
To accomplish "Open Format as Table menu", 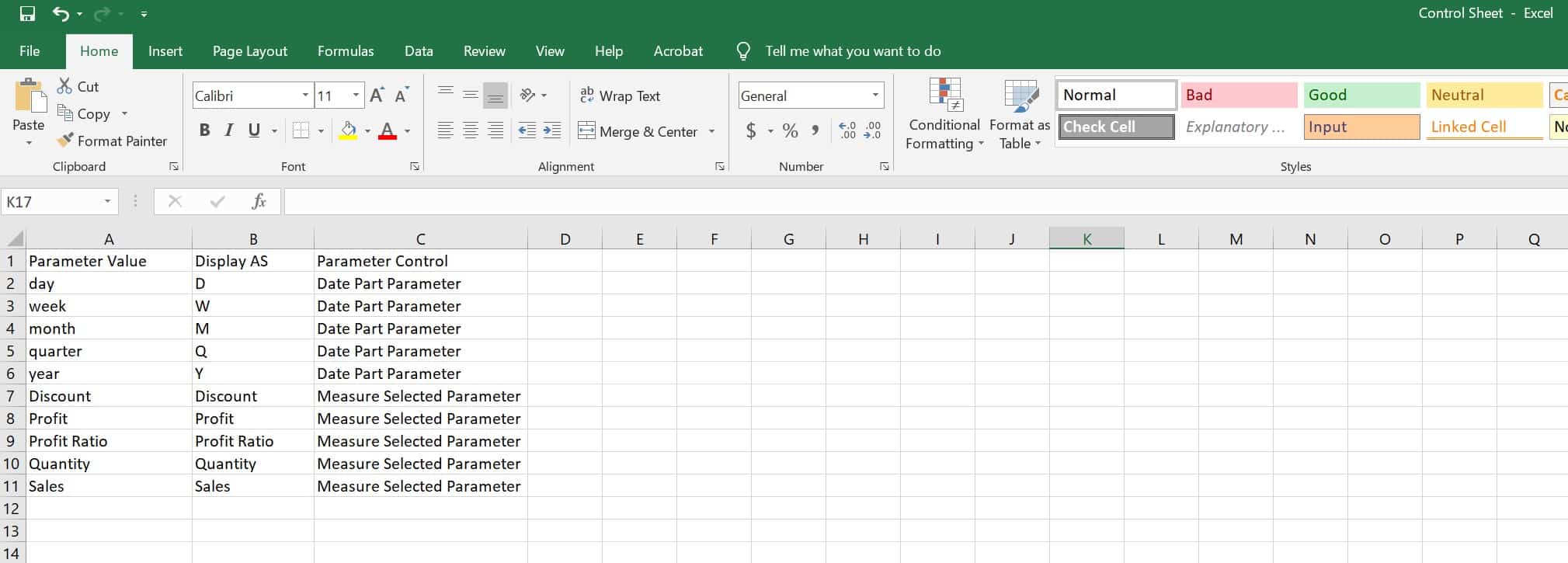I will coord(1020,114).
